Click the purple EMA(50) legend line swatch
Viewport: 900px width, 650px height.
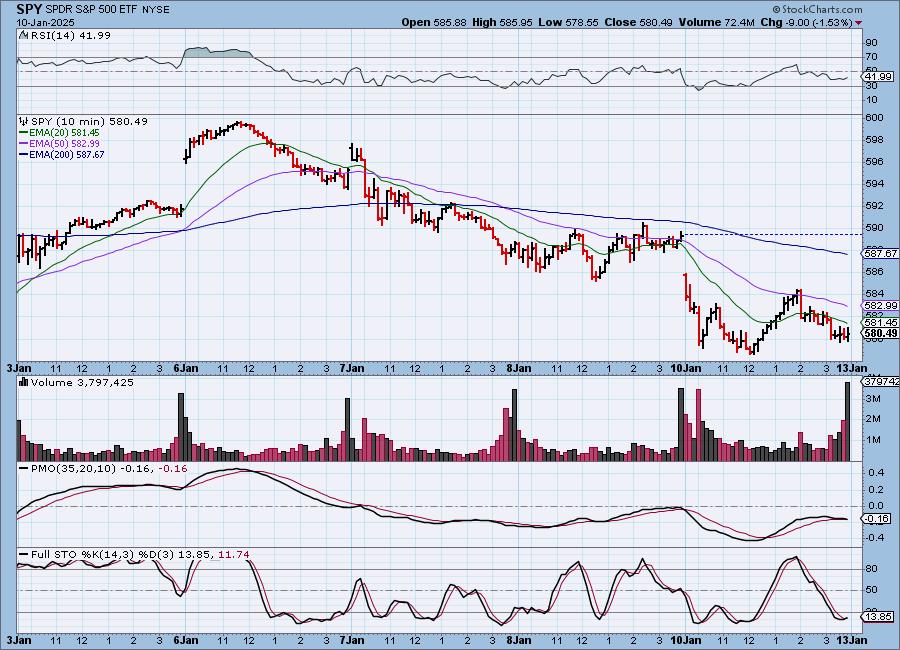point(24,144)
